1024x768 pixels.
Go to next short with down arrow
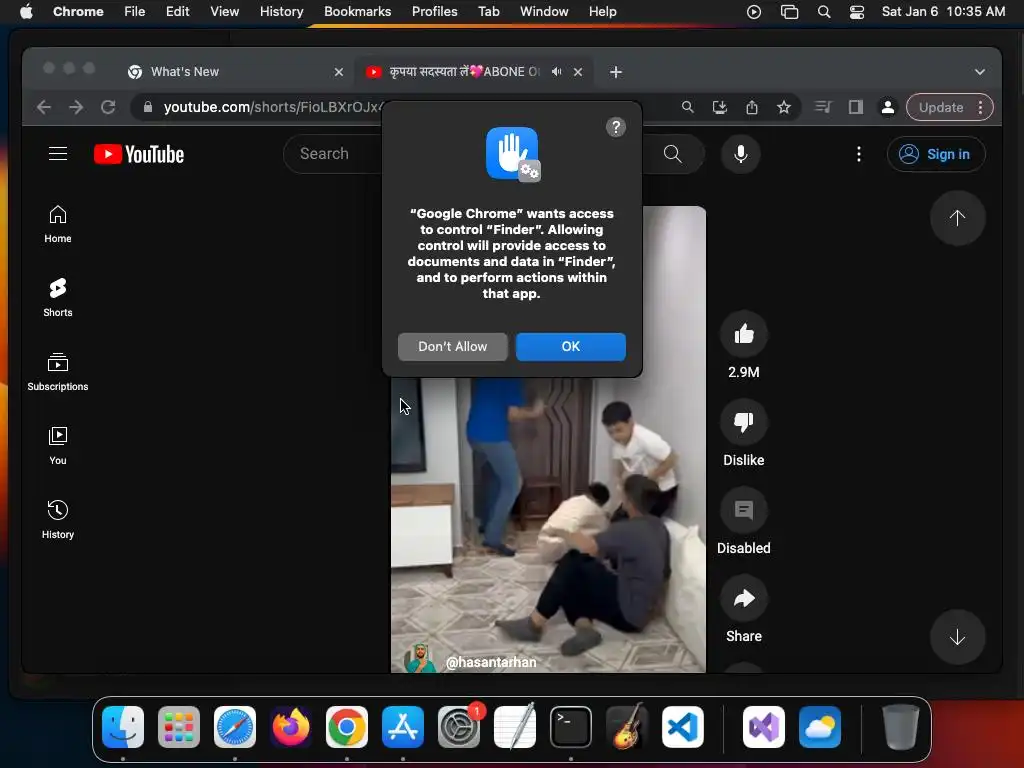pos(957,637)
